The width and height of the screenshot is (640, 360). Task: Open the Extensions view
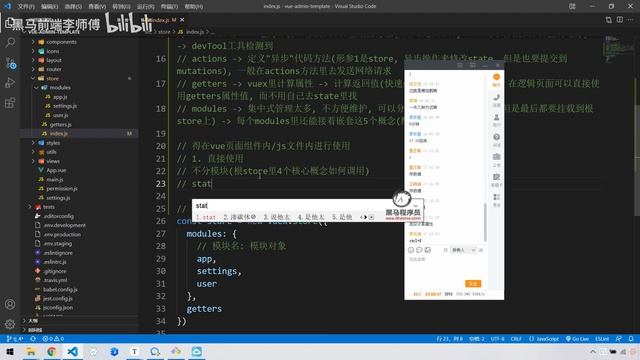[10, 103]
